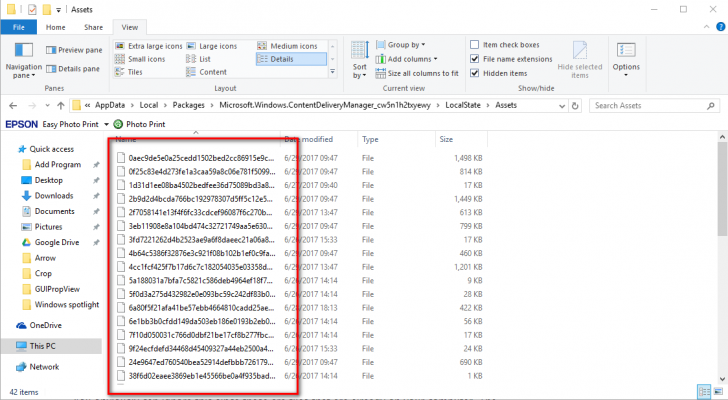728x400 pixels.
Task: Click the Properties quick access toolbar icon
Action: 32,9
